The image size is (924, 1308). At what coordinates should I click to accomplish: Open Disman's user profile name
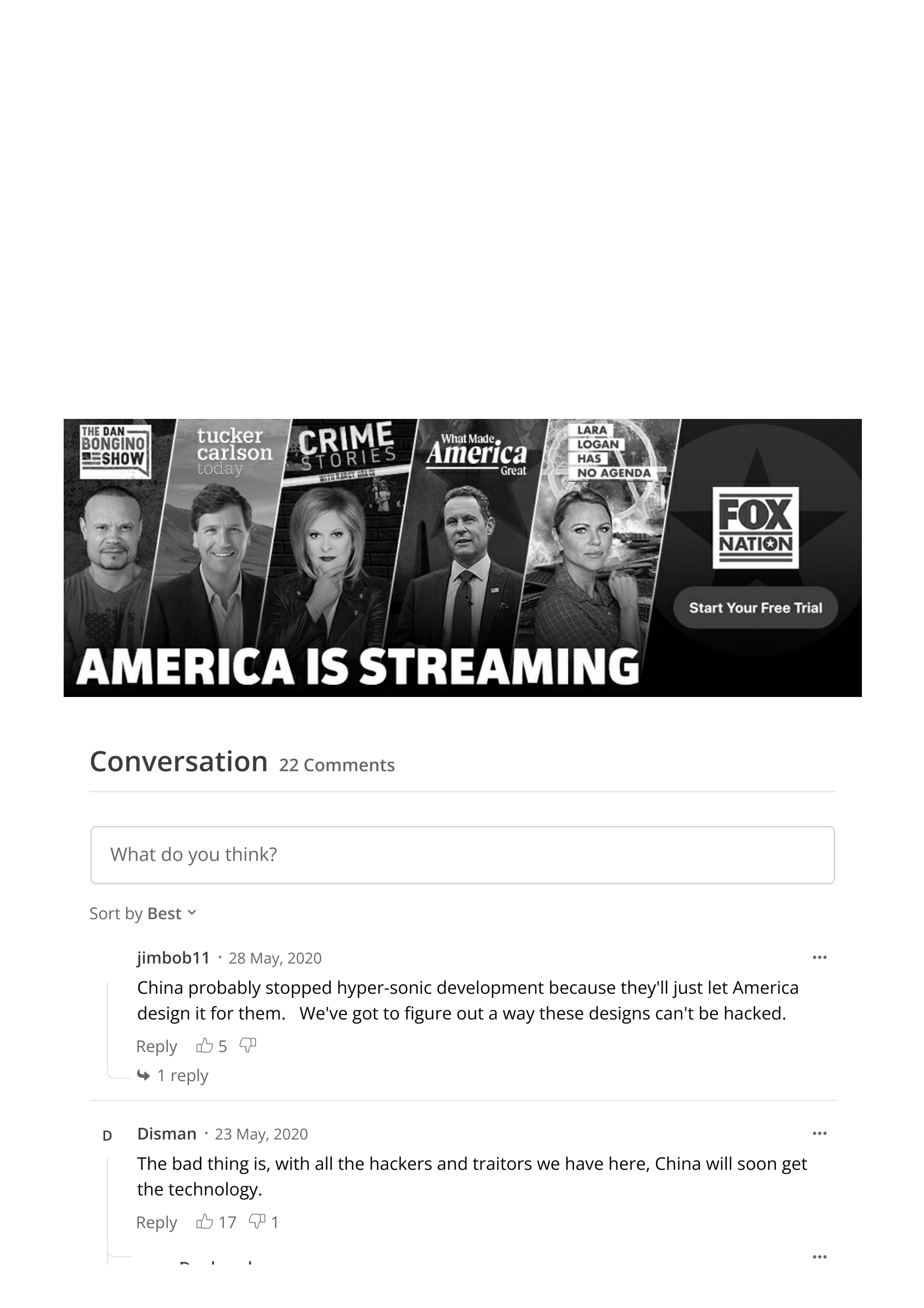(166, 1133)
